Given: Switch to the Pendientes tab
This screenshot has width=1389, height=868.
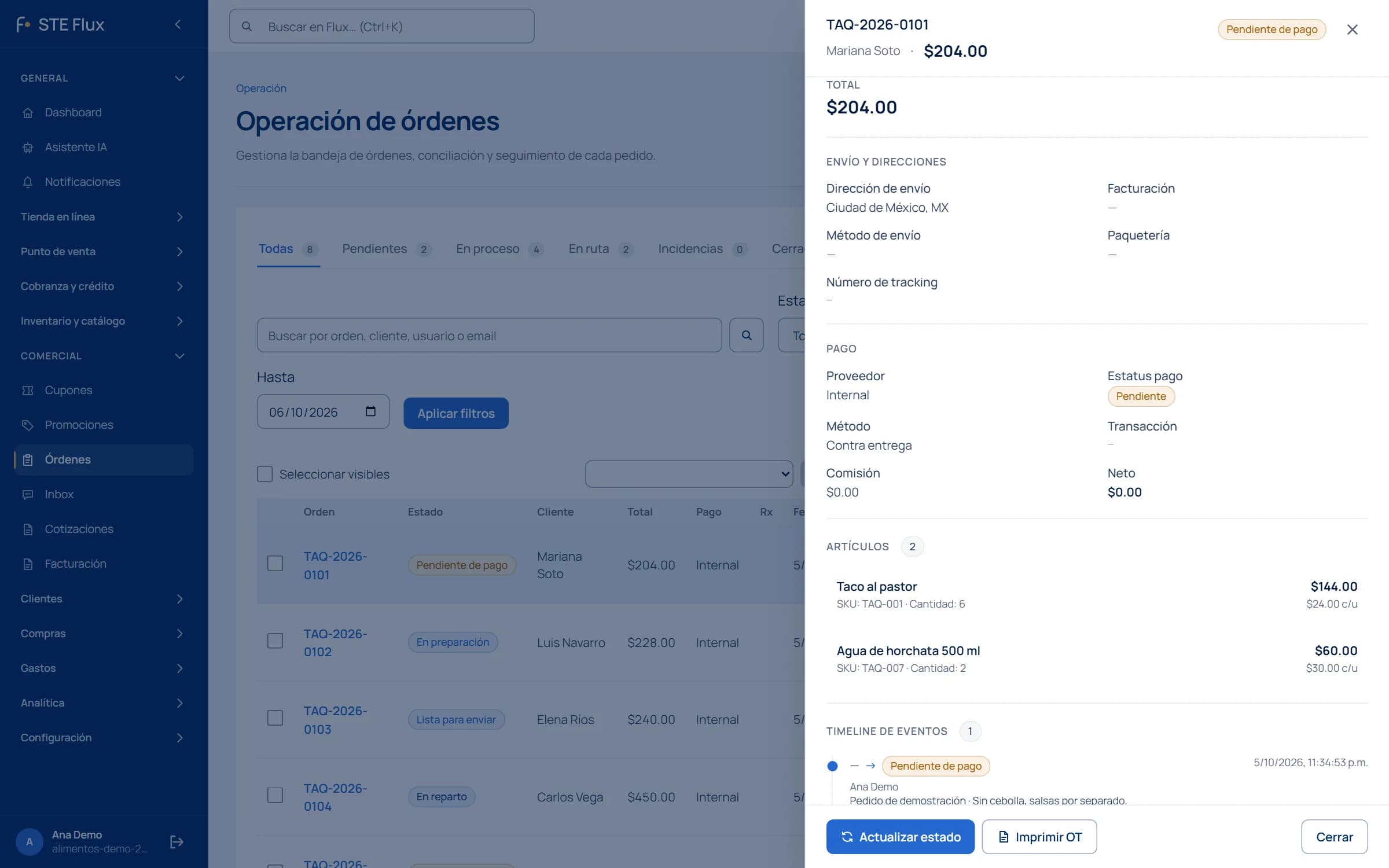Looking at the screenshot, I should point(387,249).
